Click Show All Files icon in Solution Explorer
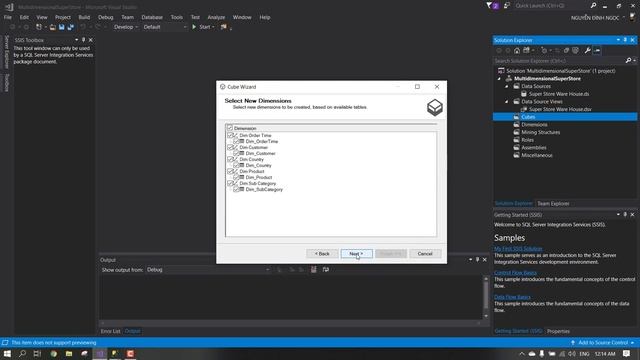Image resolution: width=640 pixels, height=360 pixels. tap(576, 51)
